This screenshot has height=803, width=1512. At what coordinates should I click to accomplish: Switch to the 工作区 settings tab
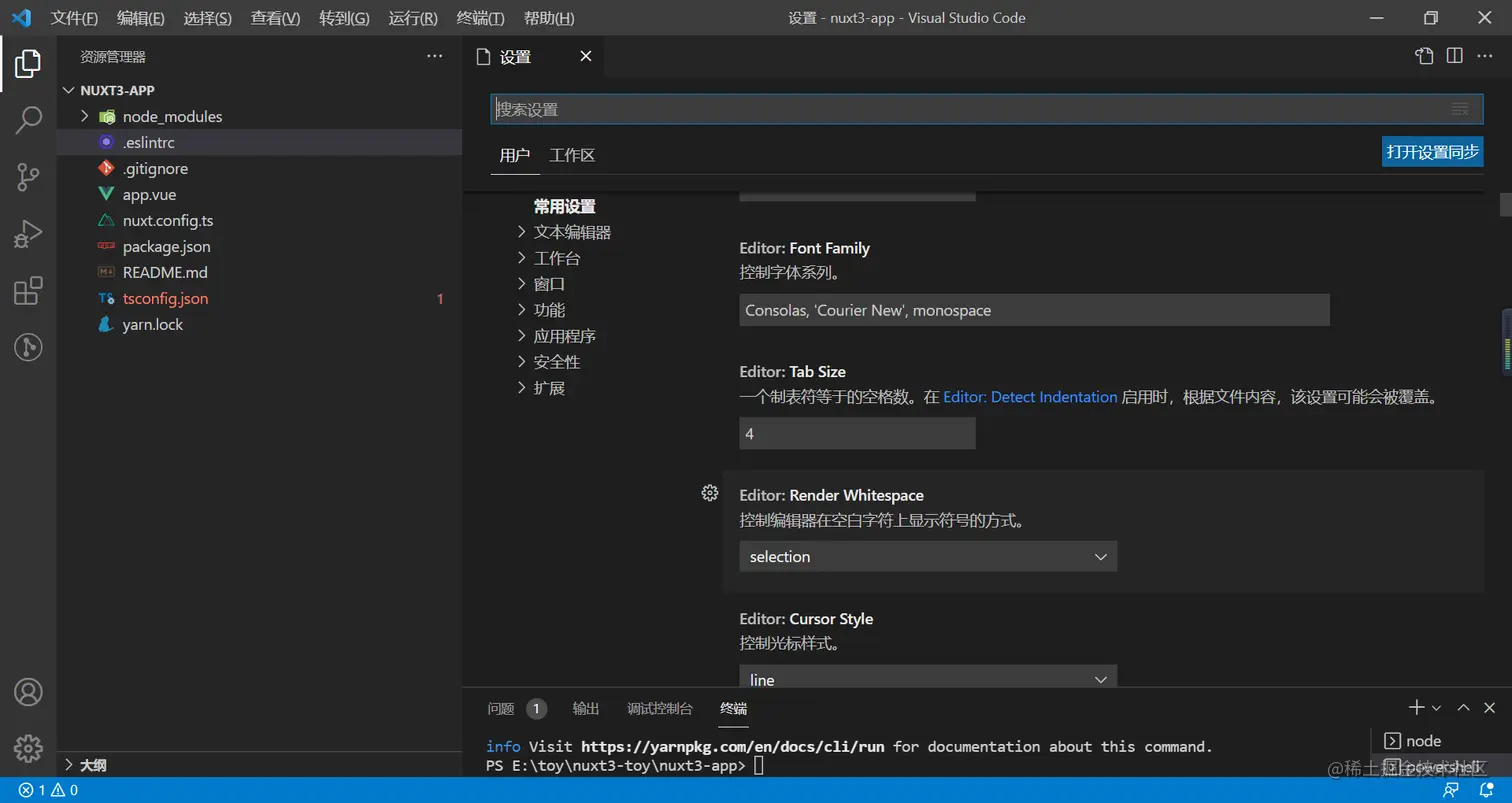point(572,155)
